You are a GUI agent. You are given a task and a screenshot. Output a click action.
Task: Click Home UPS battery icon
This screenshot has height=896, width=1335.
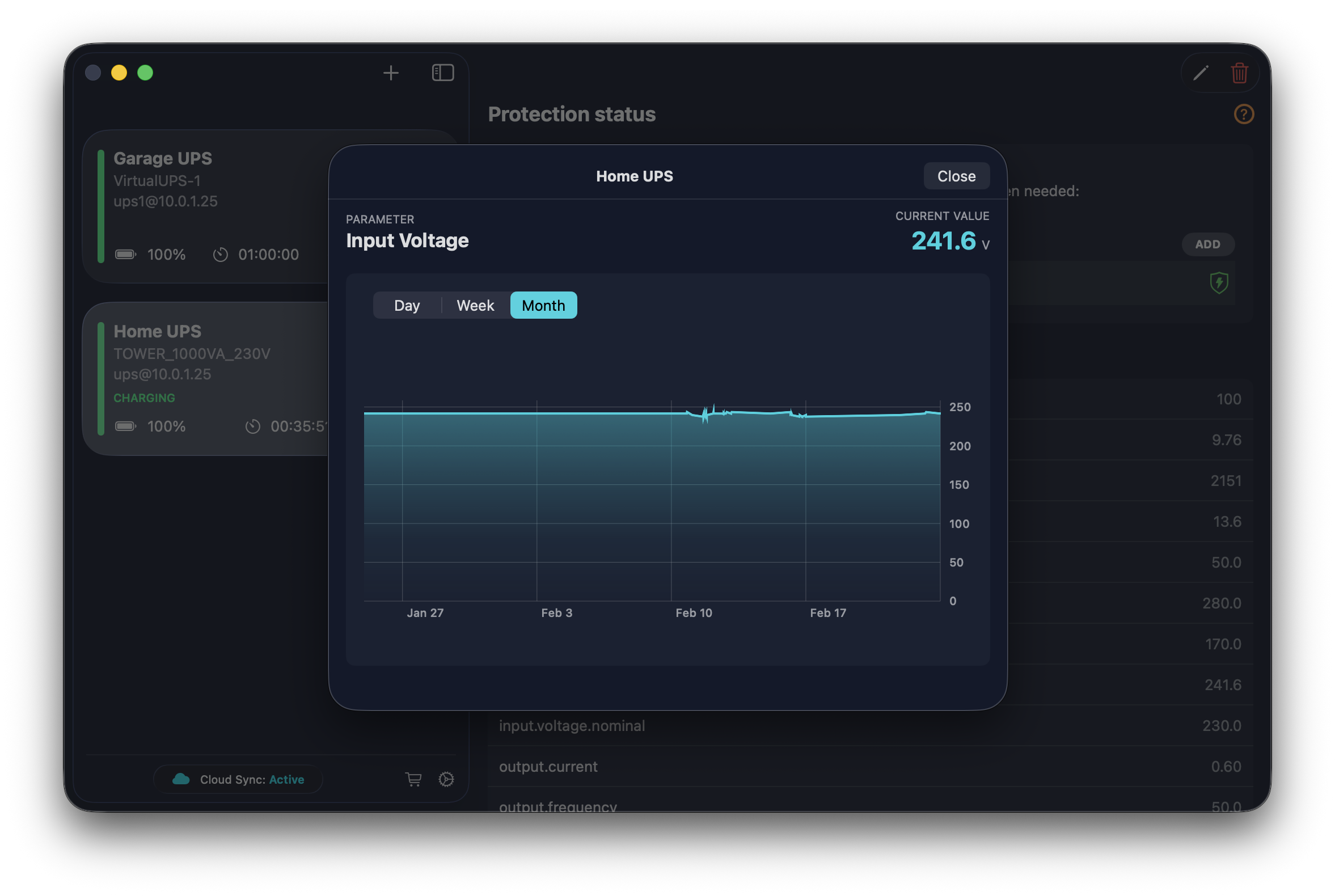click(125, 426)
